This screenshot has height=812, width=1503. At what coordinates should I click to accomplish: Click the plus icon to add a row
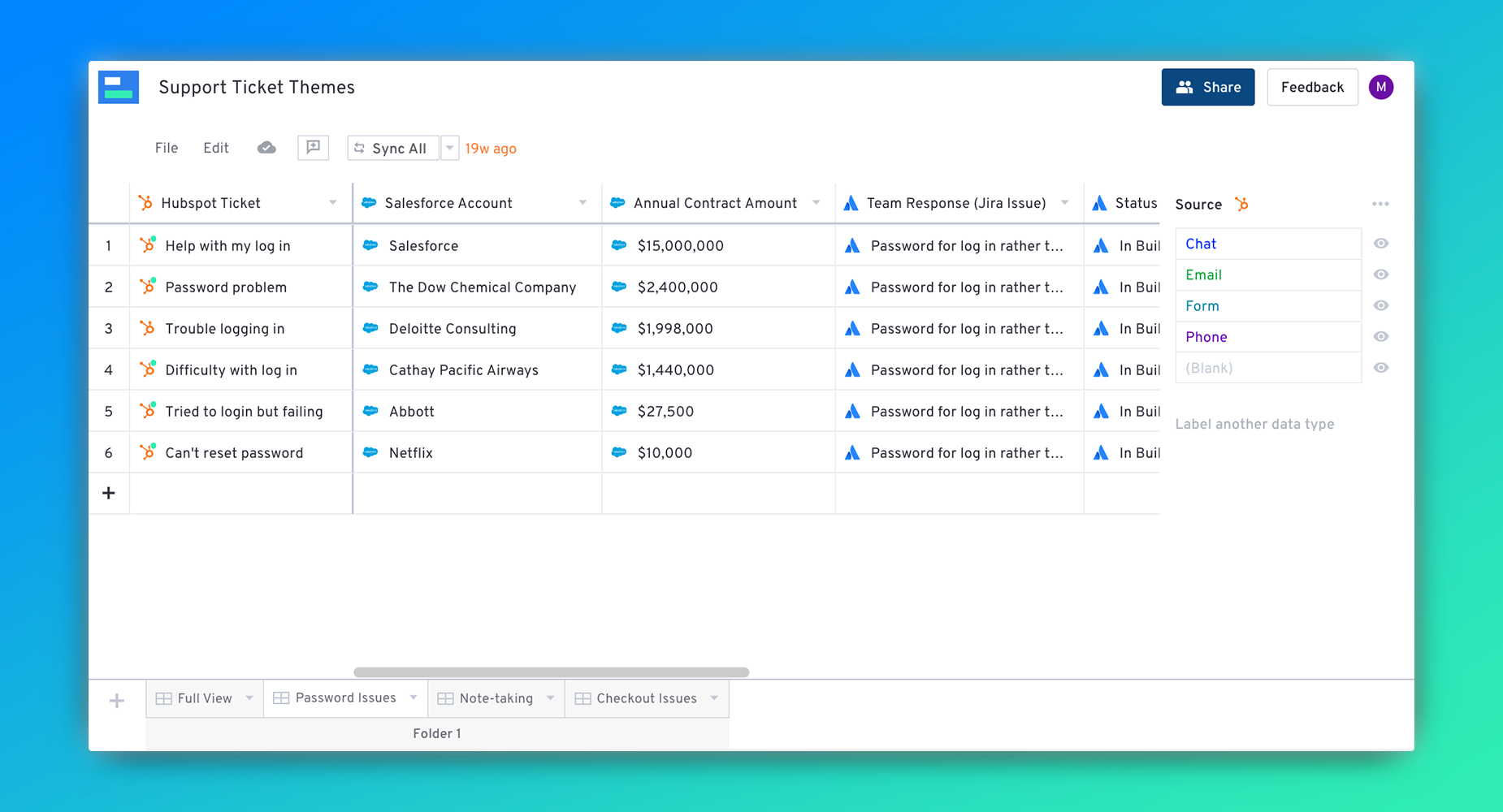coord(109,493)
